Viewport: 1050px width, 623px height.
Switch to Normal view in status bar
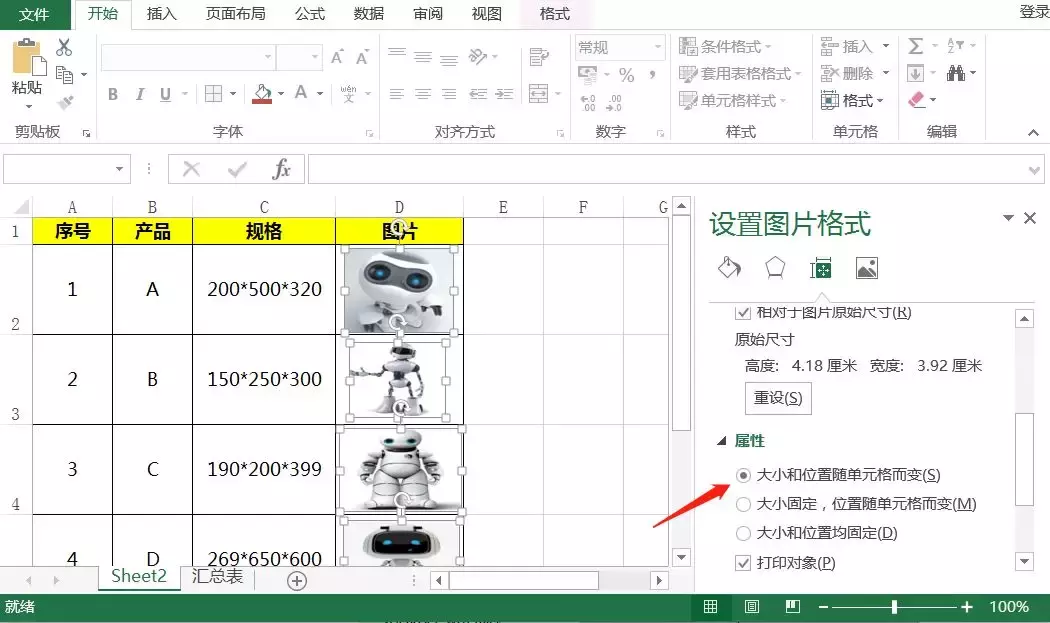tap(710, 606)
